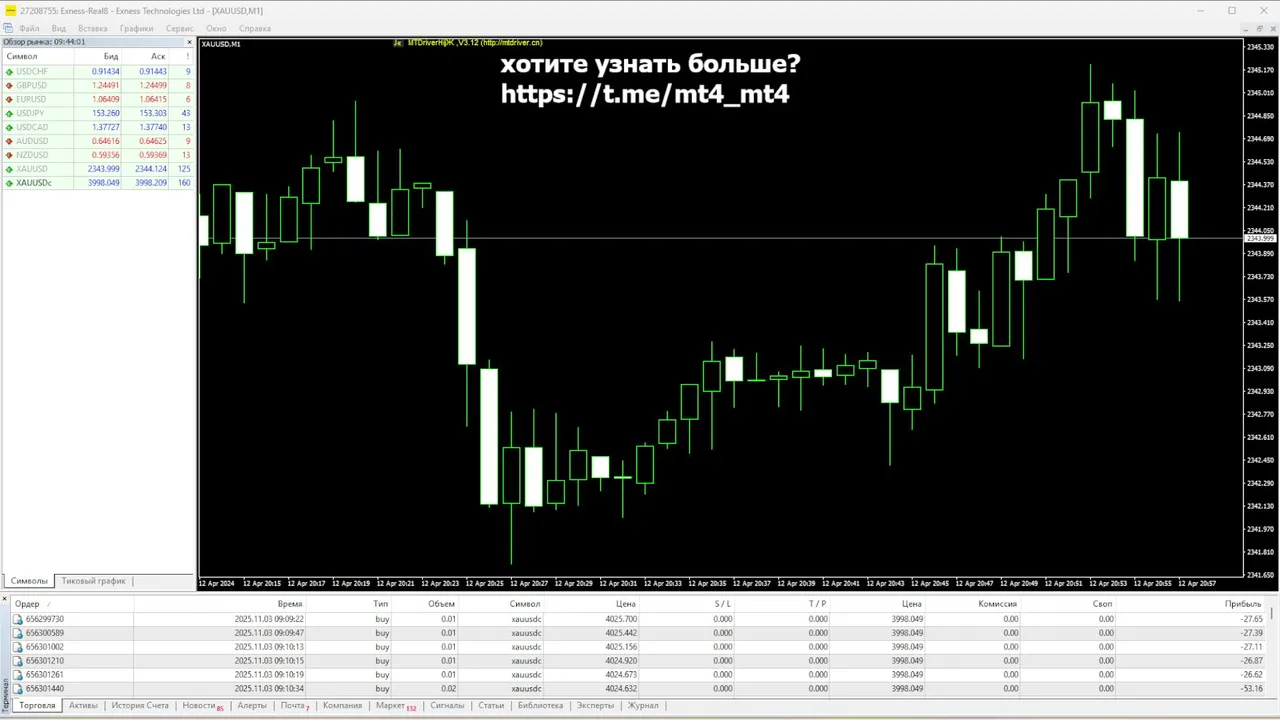Click the order icon for 656299730
Screen dimensions: 1280x720
point(18,619)
